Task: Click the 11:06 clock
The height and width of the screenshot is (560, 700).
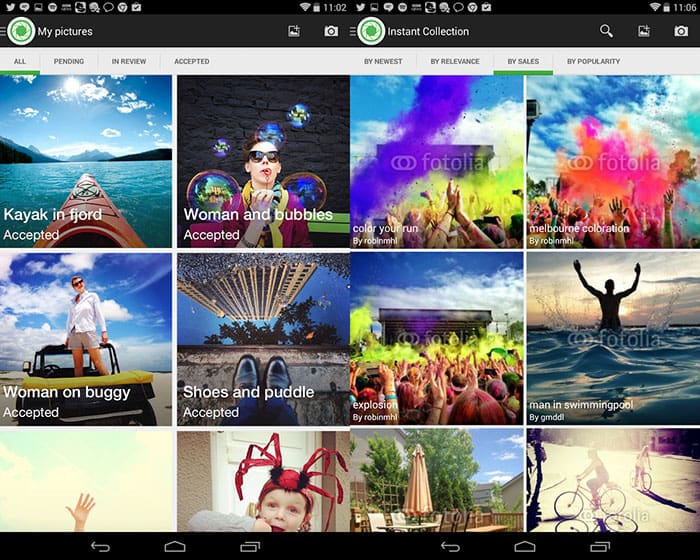Action: pos(685,8)
